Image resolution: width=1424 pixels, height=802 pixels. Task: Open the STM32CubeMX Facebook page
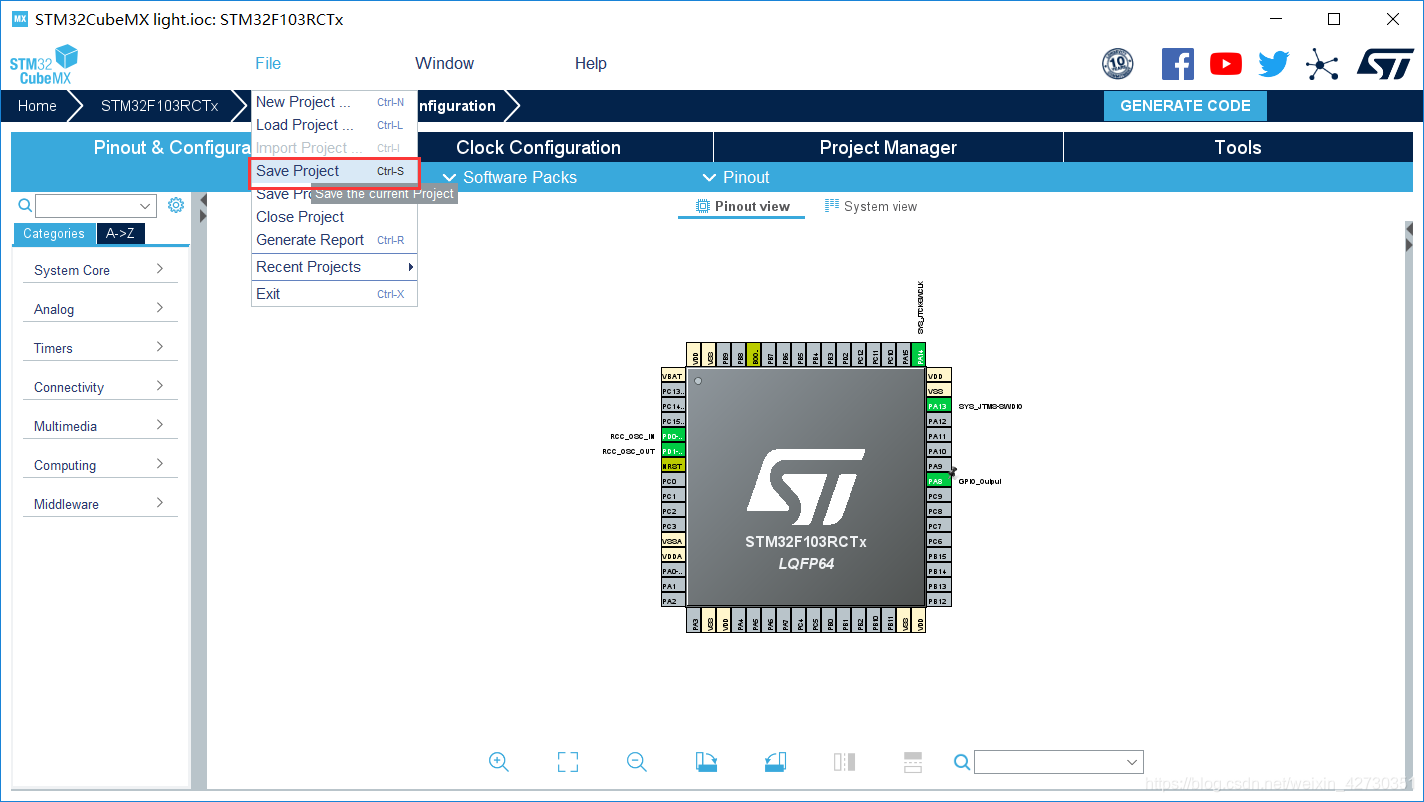(1177, 63)
